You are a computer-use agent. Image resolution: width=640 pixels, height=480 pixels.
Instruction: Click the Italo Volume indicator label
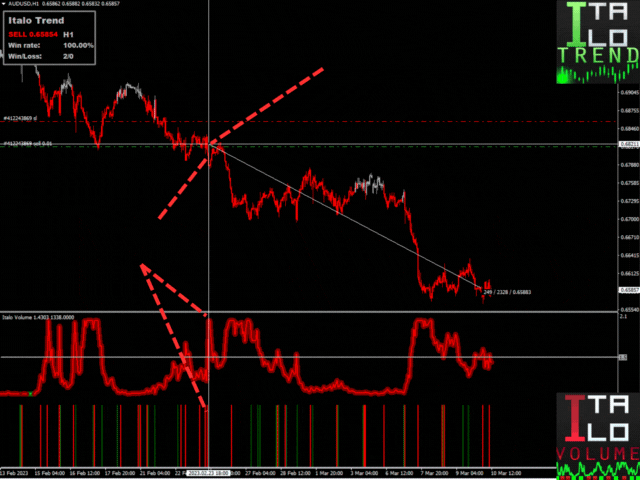coord(33,316)
